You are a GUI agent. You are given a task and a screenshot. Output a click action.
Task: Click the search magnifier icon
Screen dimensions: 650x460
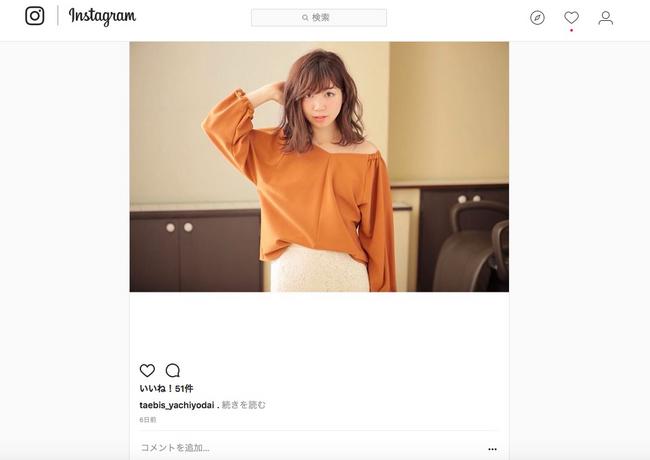305,18
